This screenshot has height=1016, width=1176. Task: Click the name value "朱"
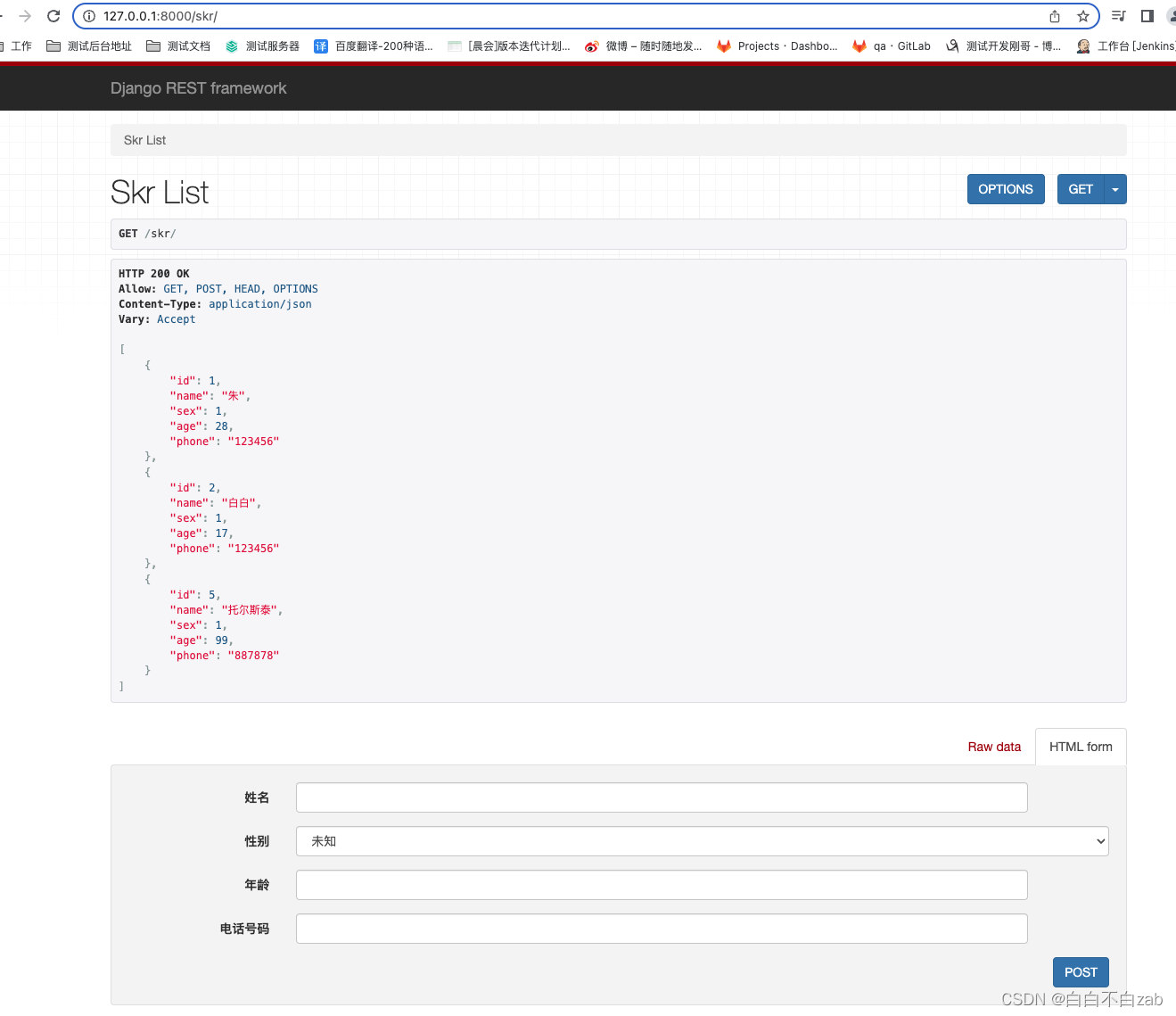(x=234, y=396)
